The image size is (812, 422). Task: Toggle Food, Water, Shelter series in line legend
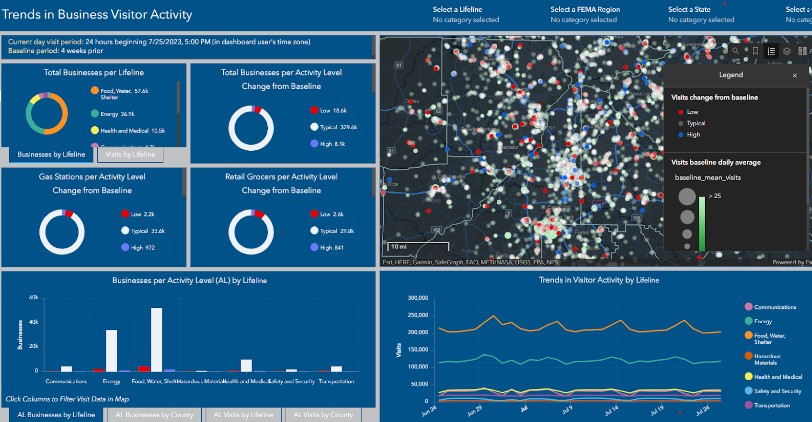765,338
